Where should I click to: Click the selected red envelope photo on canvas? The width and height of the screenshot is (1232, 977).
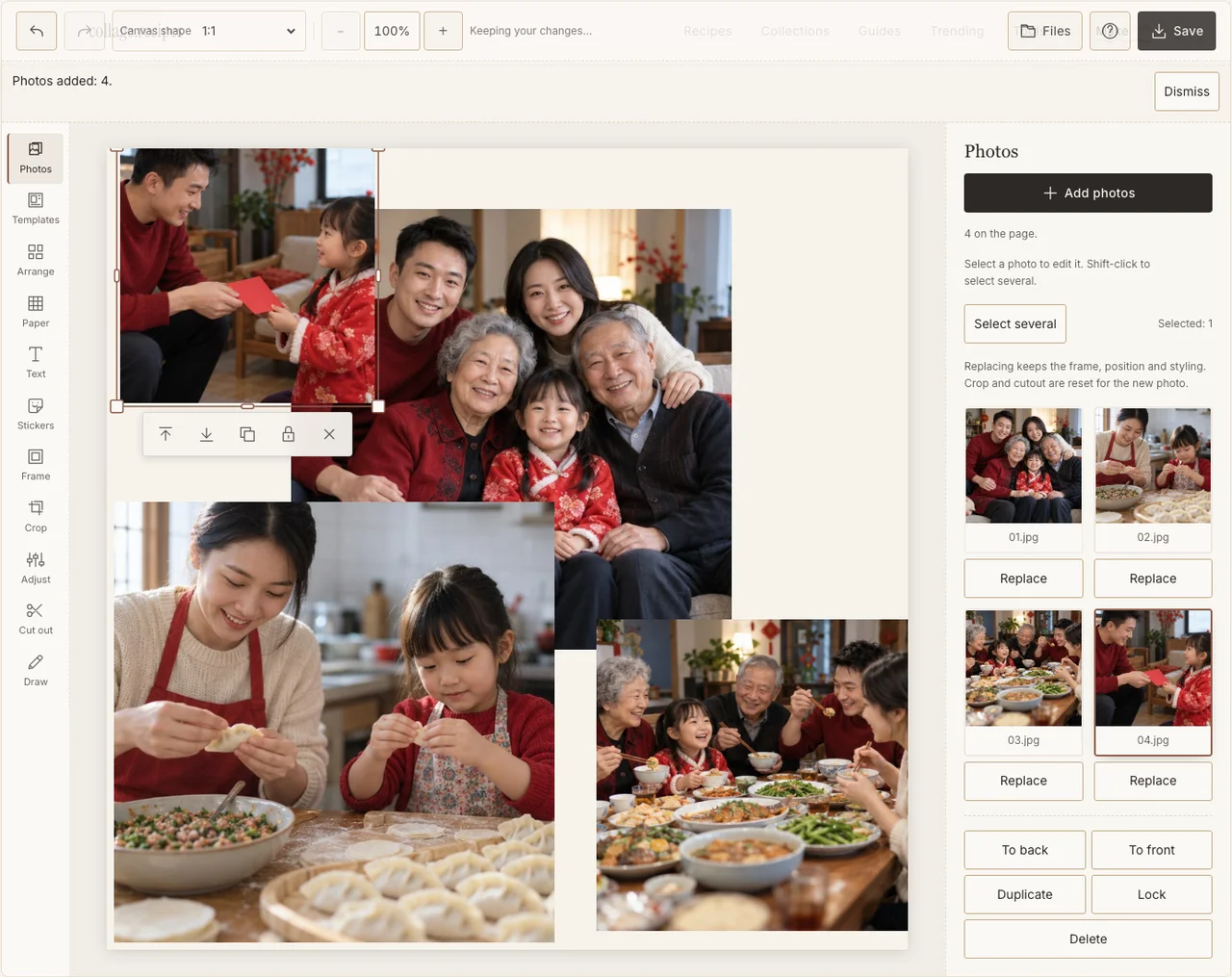click(x=247, y=276)
